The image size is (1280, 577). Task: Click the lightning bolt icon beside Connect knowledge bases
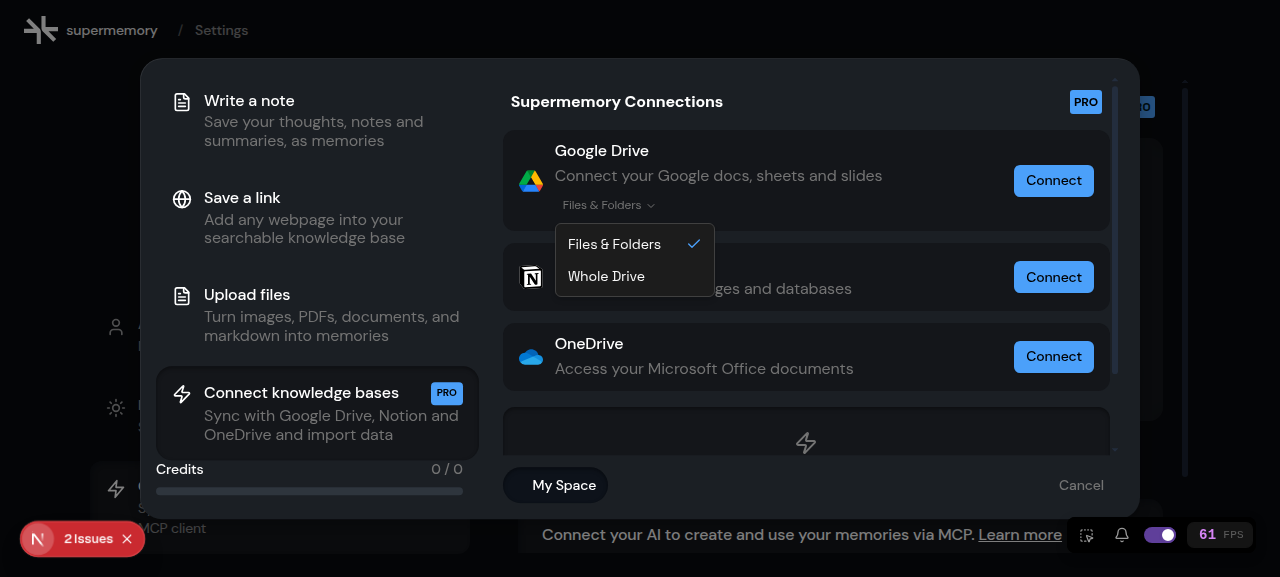pos(182,394)
